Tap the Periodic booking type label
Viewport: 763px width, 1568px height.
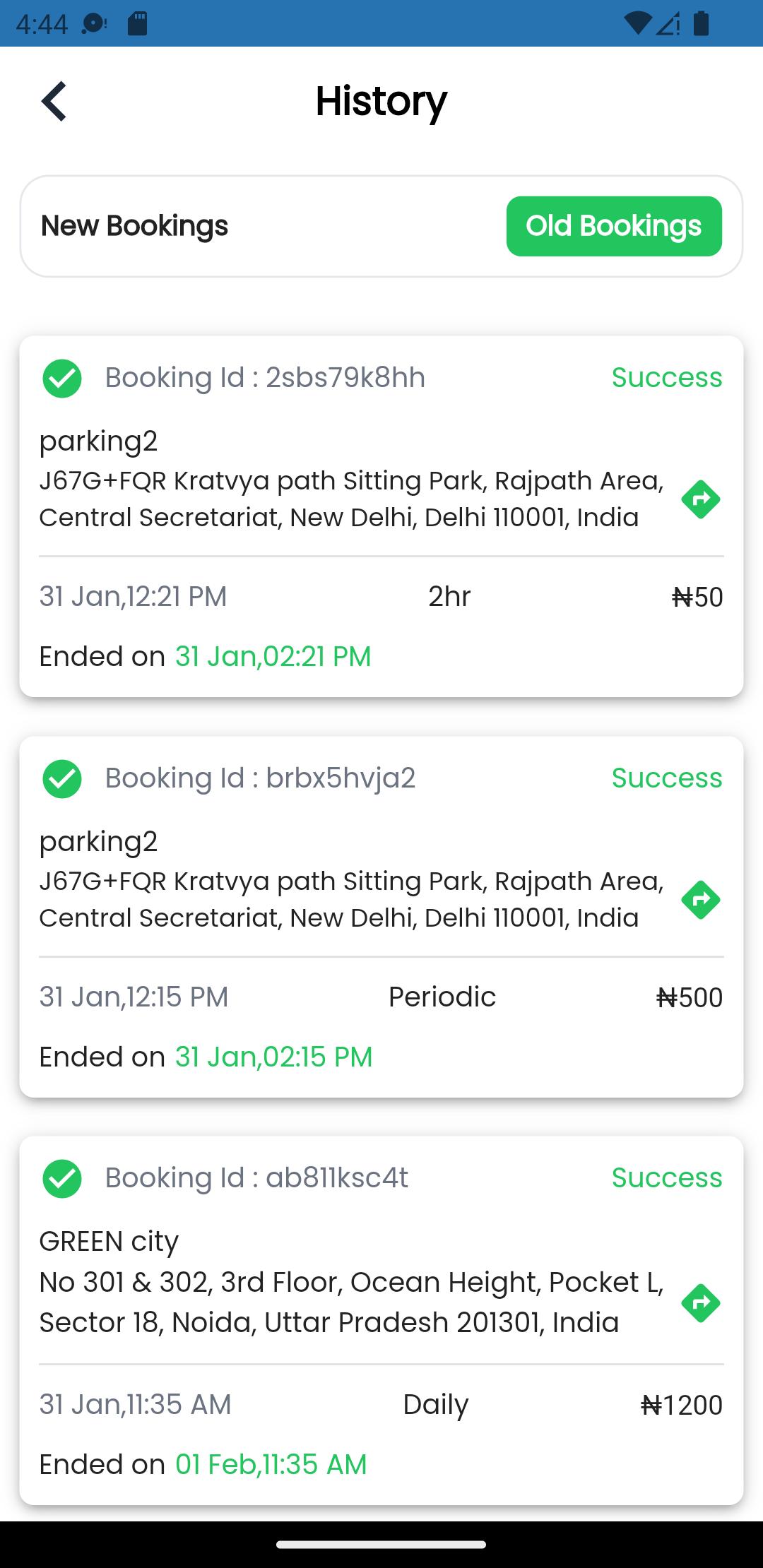(x=442, y=997)
